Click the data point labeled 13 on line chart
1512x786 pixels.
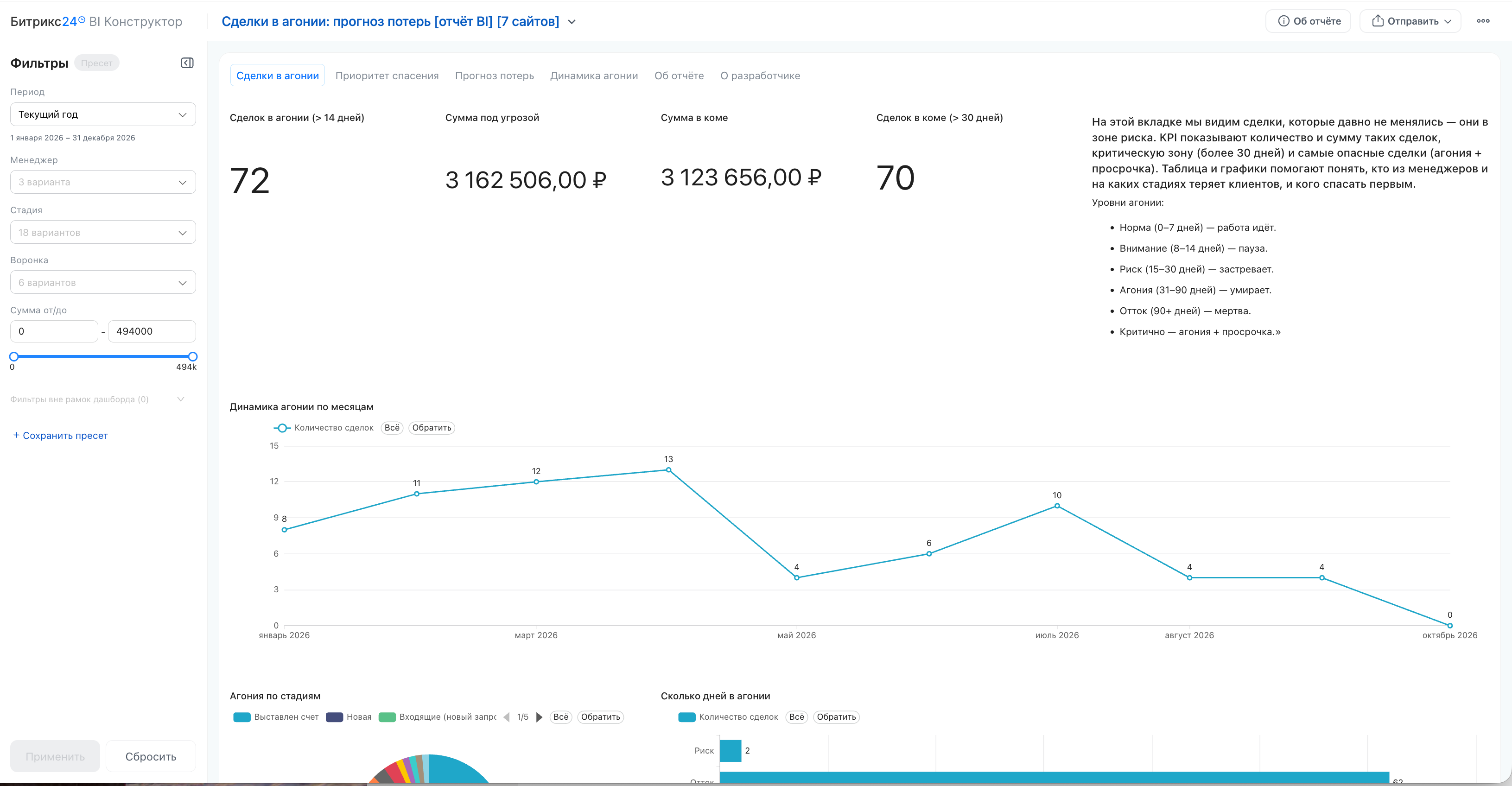(x=668, y=470)
